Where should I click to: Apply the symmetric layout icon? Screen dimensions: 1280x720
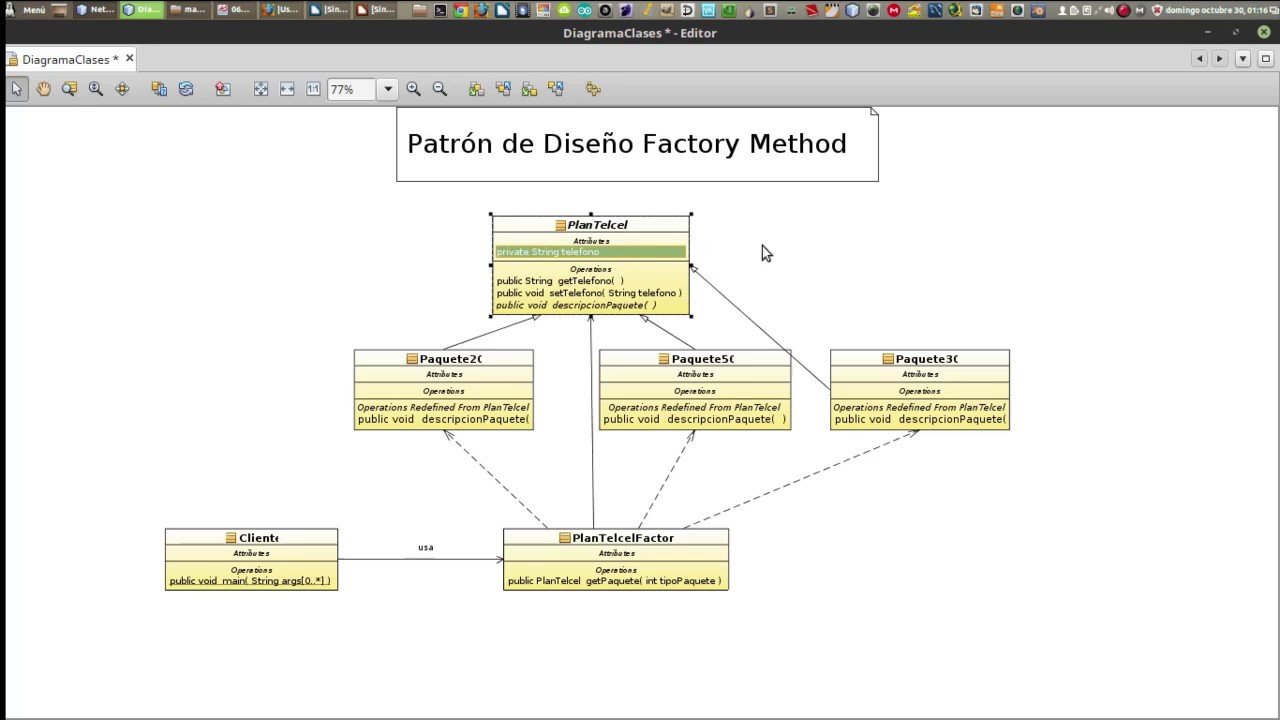pos(530,89)
